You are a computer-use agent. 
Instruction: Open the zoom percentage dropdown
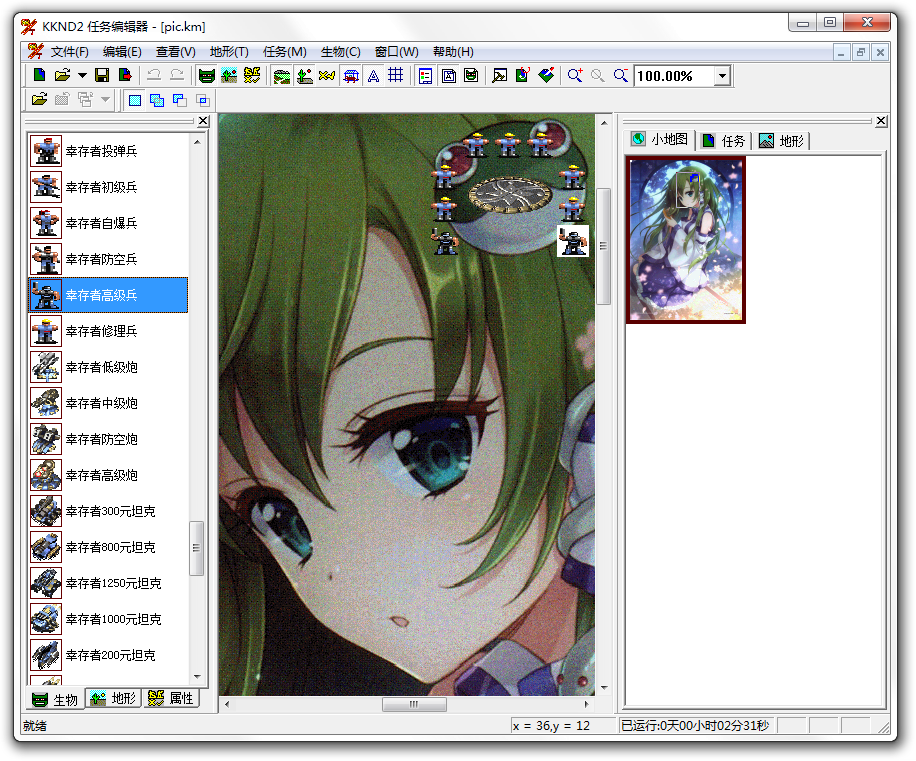click(x=722, y=76)
